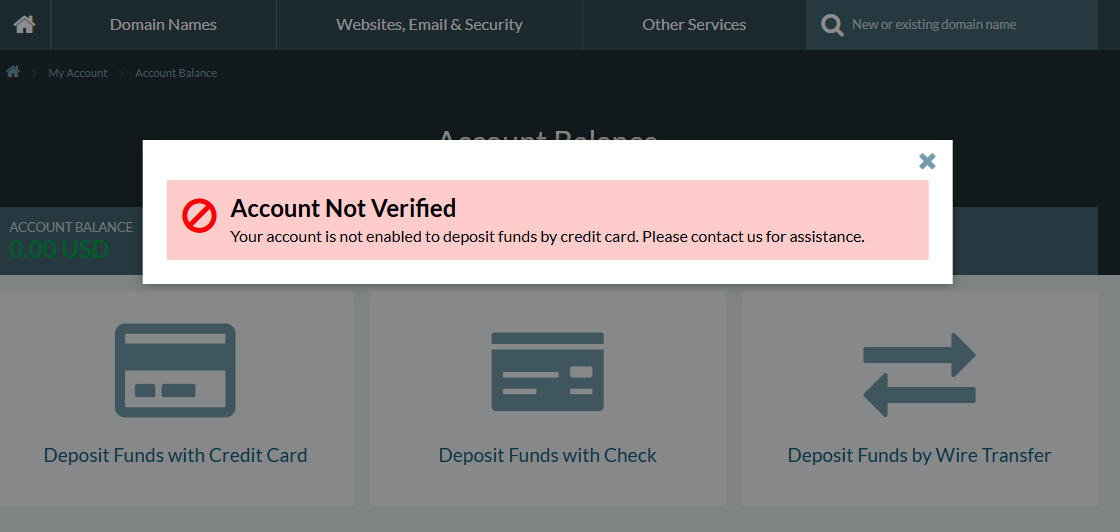Click the red prohibited warning icon
The height and width of the screenshot is (532, 1120).
click(199, 216)
